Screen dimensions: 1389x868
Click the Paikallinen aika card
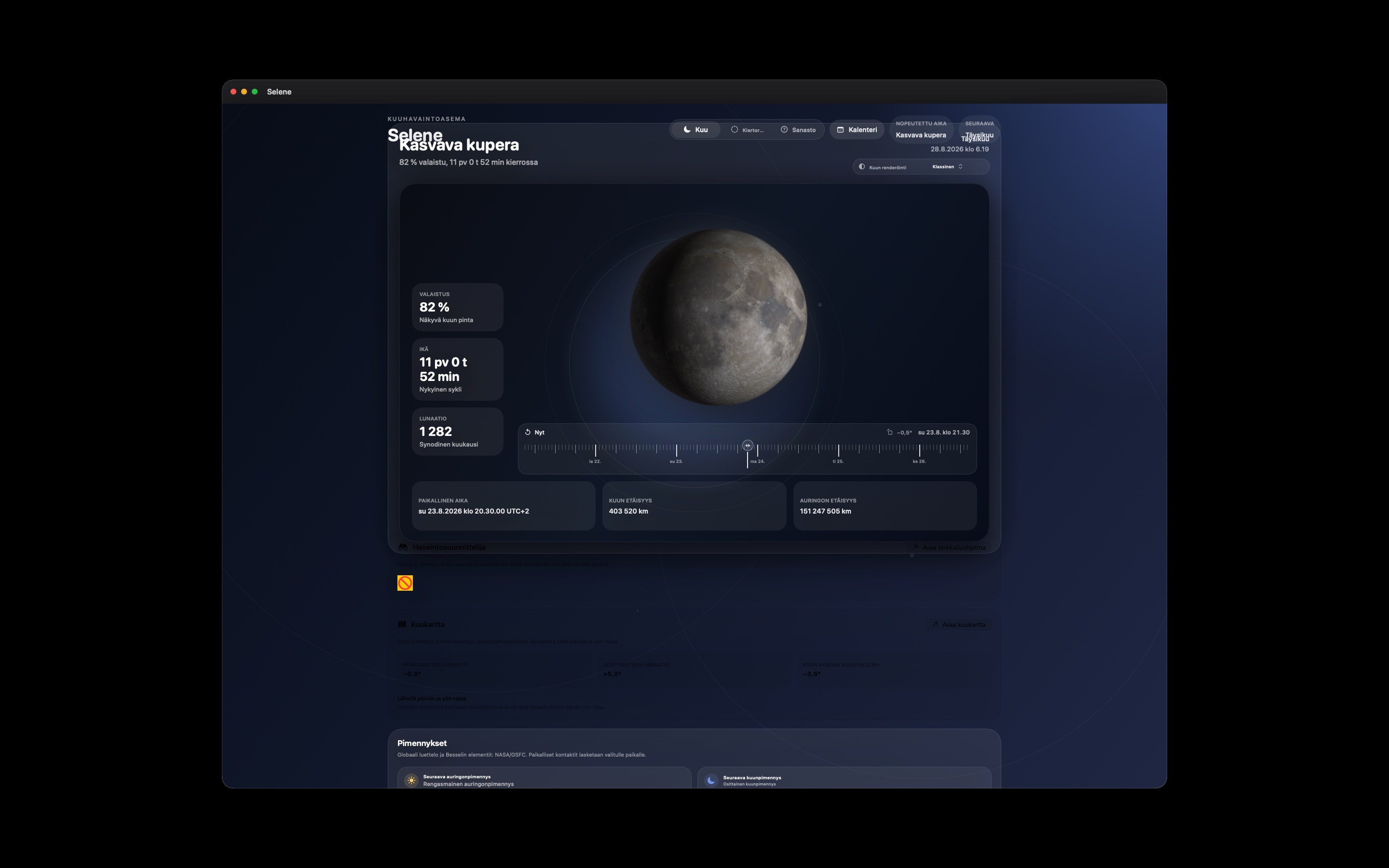[x=504, y=506]
